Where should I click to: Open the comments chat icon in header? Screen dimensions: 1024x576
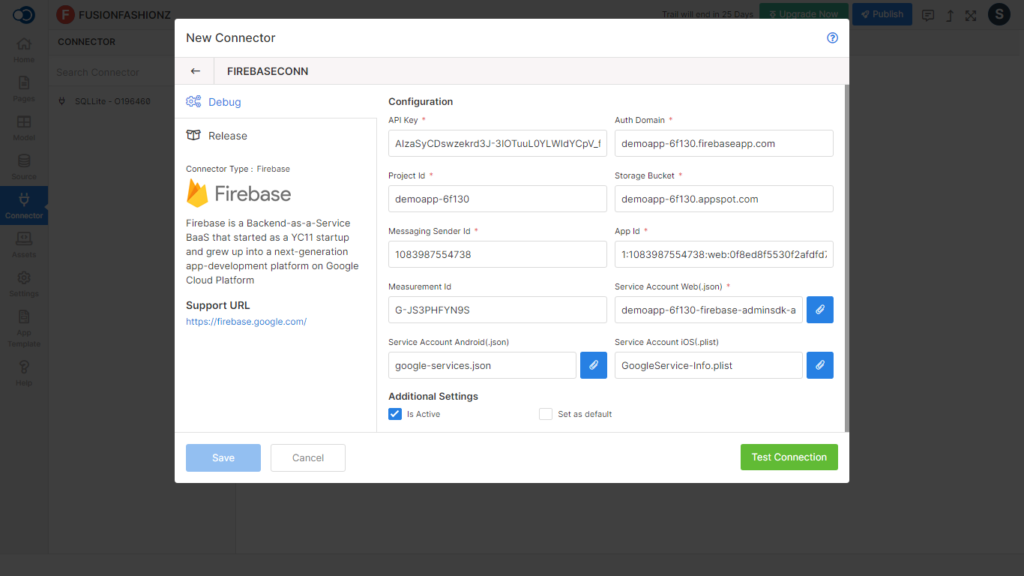tap(927, 15)
